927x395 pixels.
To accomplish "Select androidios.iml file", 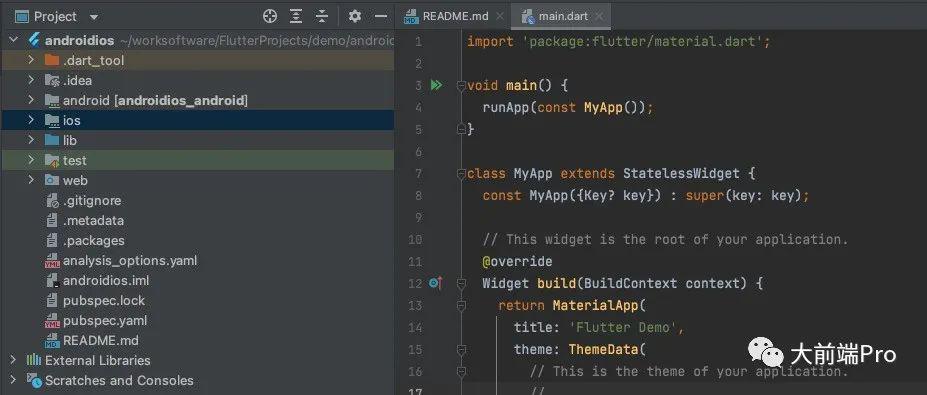I will tap(106, 280).
